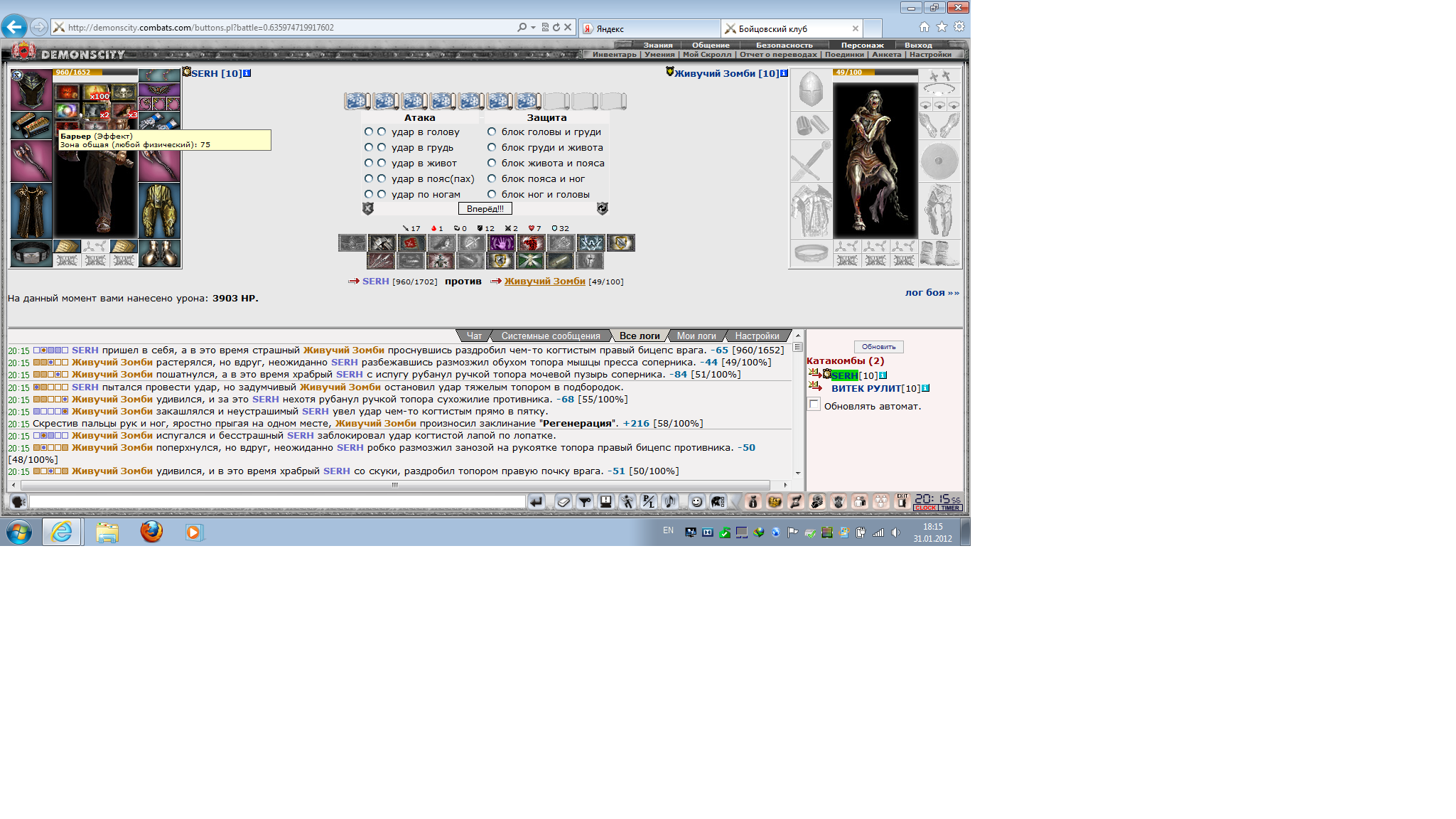The height and width of the screenshot is (819, 1456).
Task: Switch to the Чат tab
Action: (474, 336)
